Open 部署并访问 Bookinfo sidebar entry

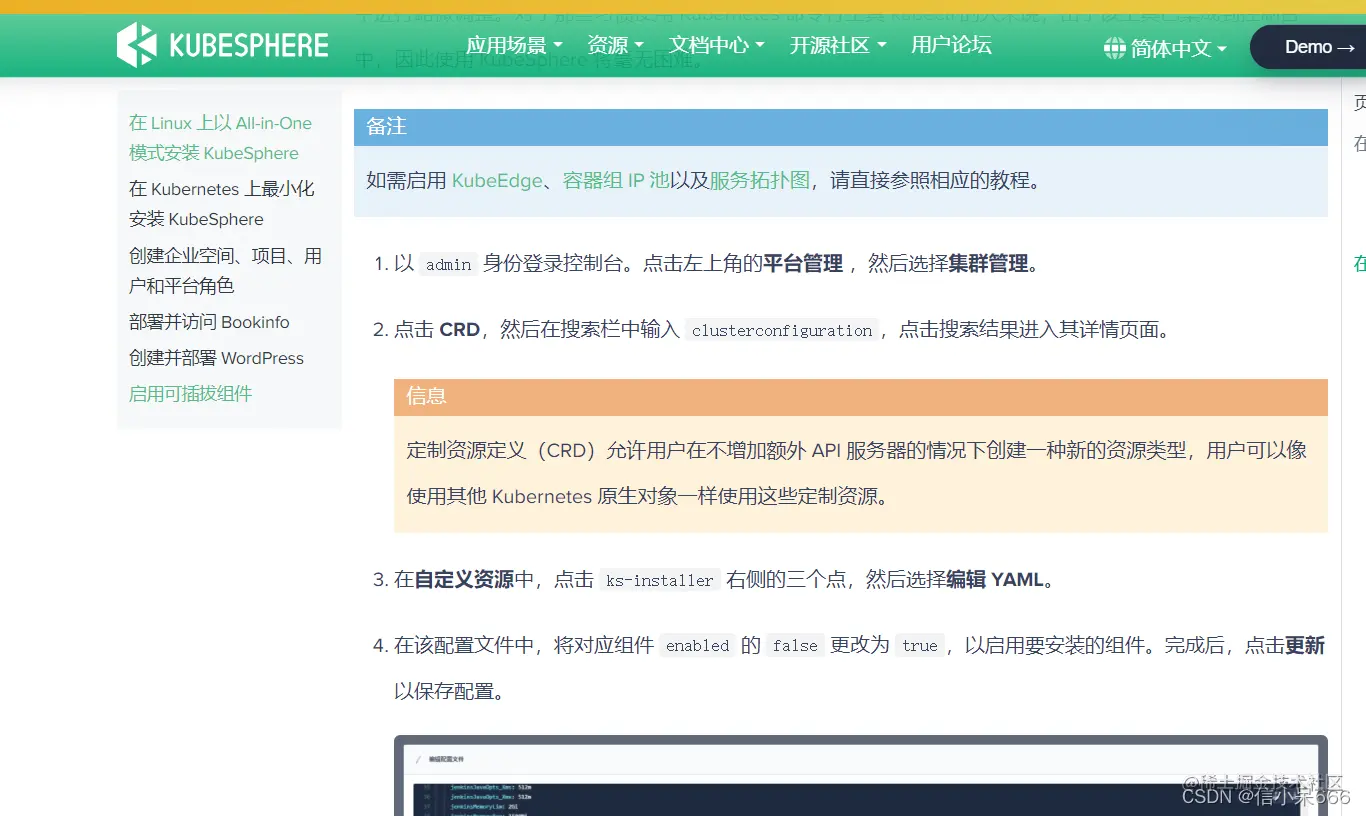[210, 321]
